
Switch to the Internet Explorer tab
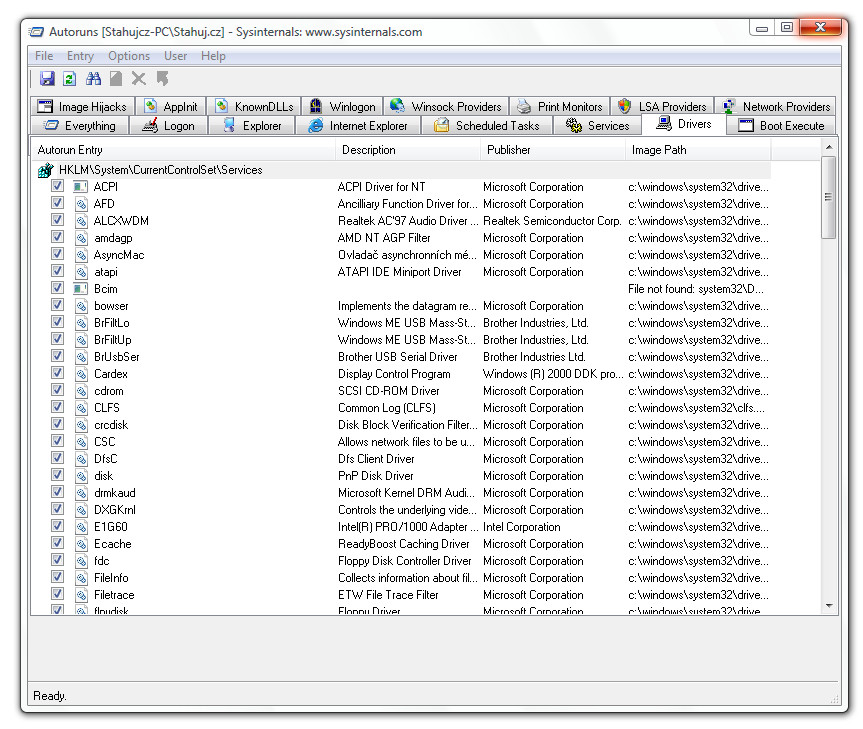pos(358,126)
